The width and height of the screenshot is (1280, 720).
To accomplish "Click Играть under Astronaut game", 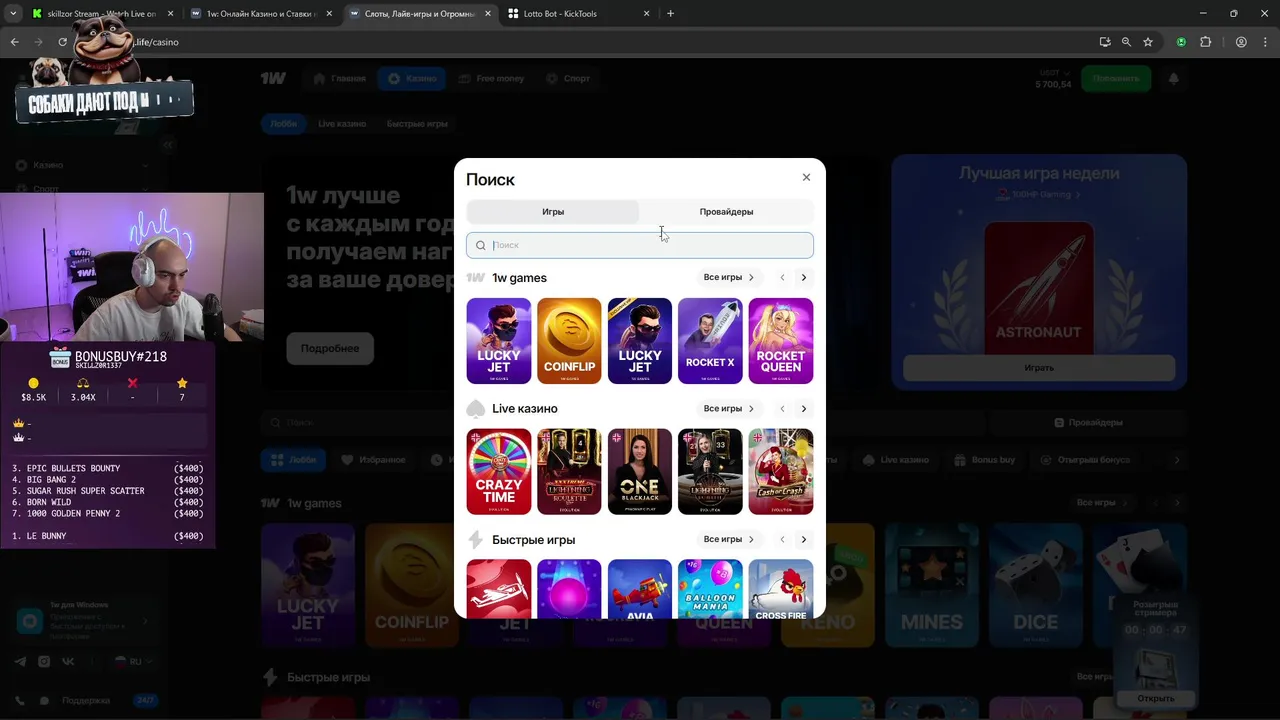I will pos(1039,367).
